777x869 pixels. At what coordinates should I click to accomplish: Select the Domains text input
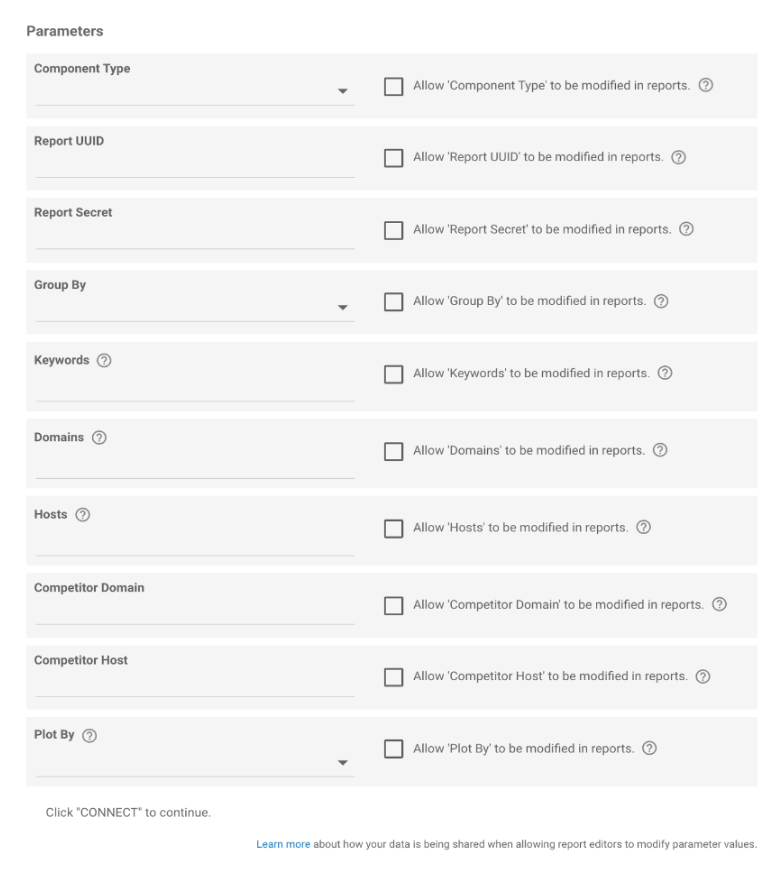point(194,466)
